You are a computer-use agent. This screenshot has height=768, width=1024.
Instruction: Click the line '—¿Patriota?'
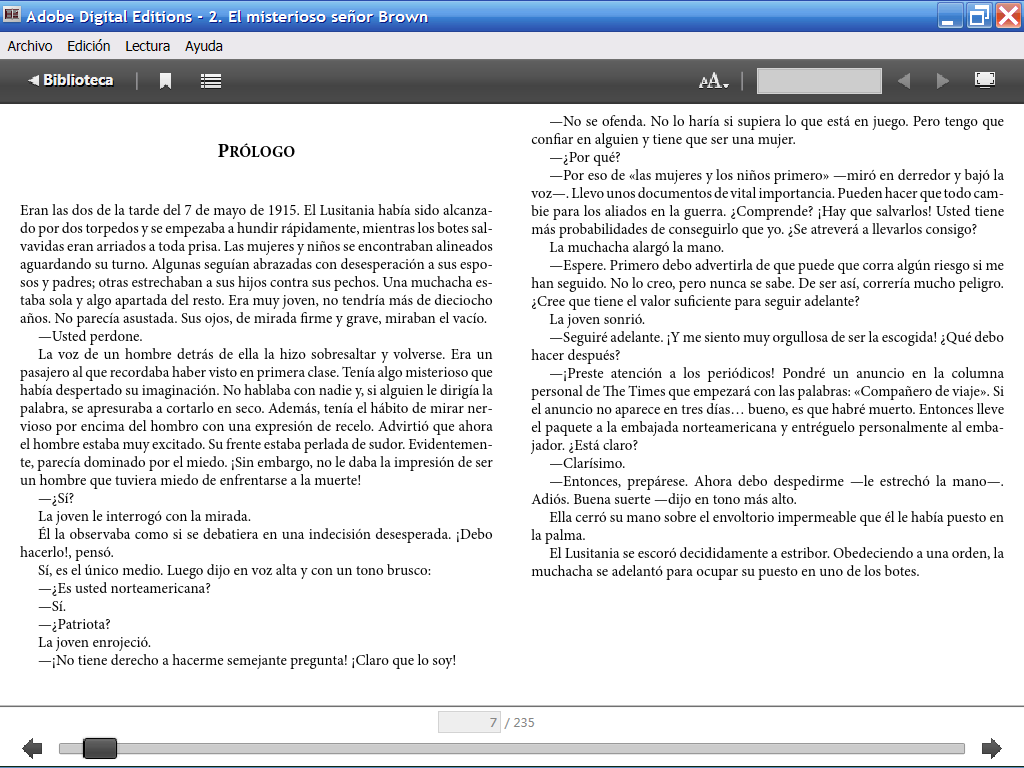point(74,624)
